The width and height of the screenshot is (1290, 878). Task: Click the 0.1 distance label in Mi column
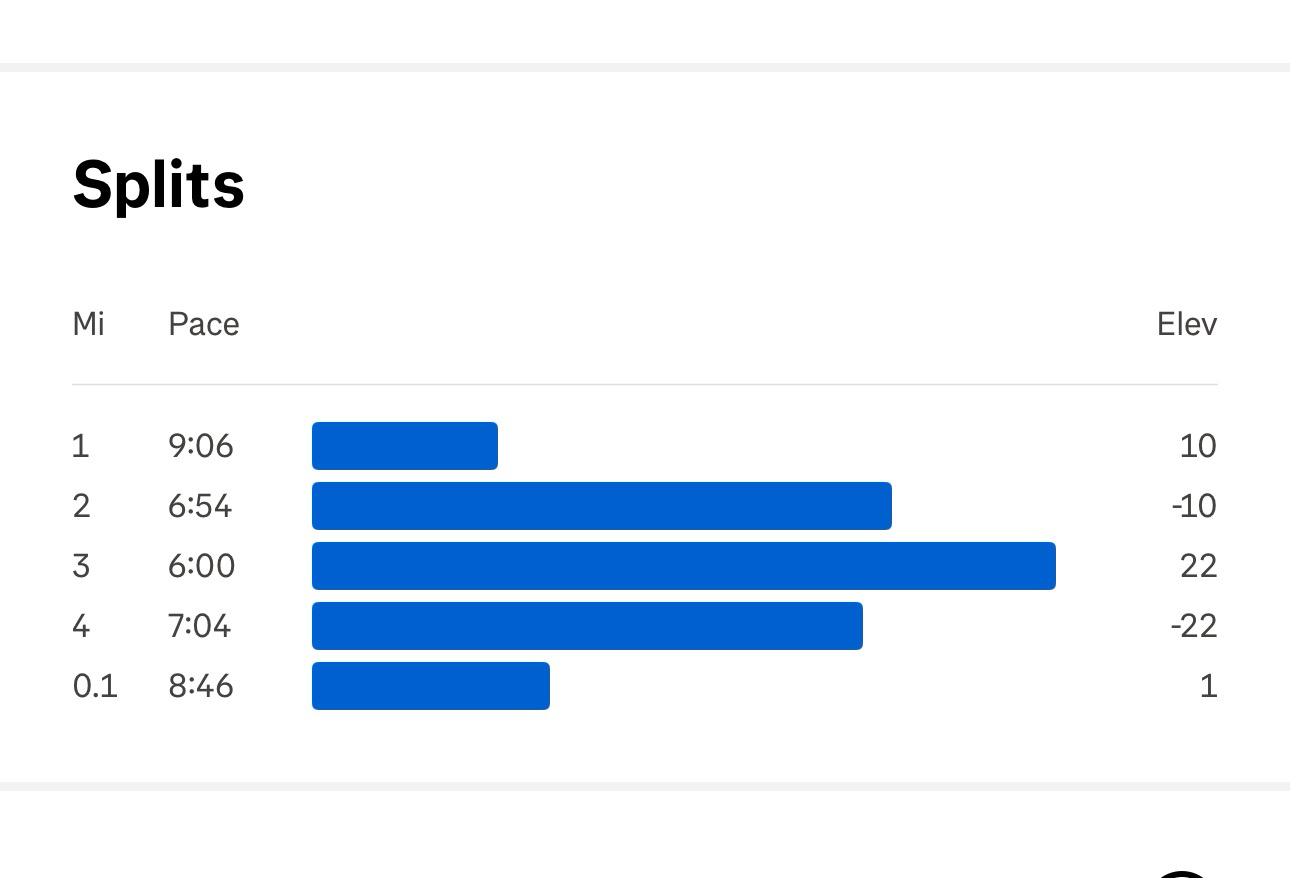tap(95, 686)
